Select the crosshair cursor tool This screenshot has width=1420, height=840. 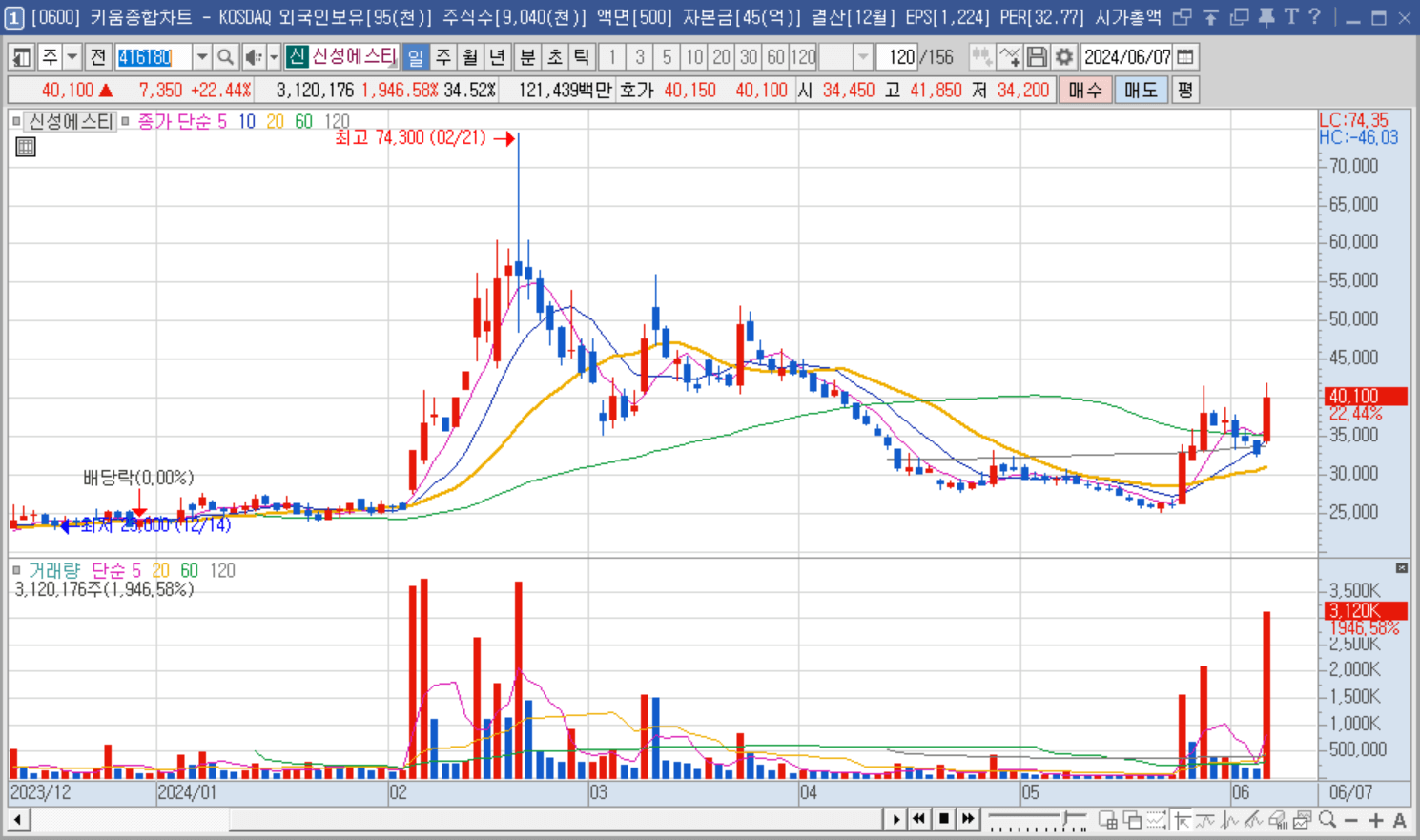pyautogui.click(x=1183, y=820)
